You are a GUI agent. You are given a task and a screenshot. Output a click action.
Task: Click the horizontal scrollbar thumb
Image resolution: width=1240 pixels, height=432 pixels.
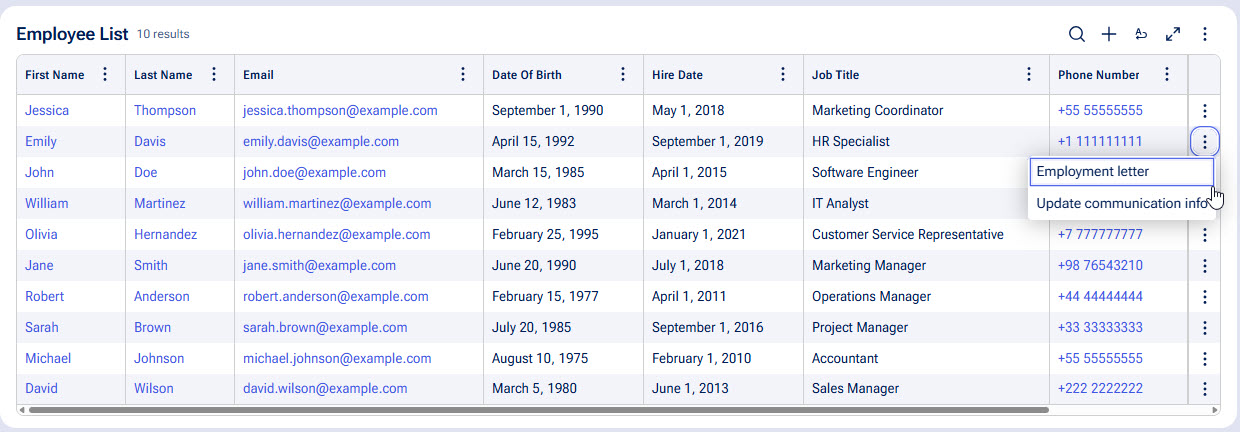[x=538, y=410]
